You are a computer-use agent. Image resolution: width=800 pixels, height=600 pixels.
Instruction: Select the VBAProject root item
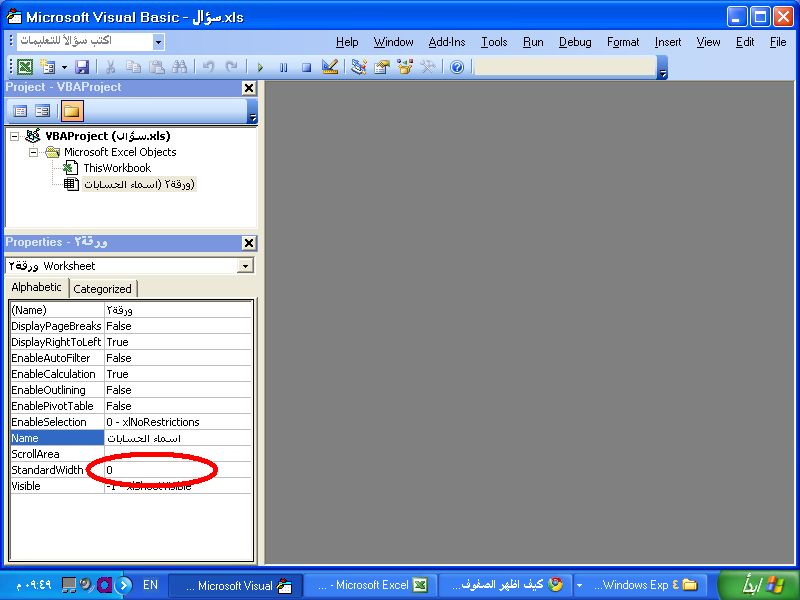[x=108, y=136]
